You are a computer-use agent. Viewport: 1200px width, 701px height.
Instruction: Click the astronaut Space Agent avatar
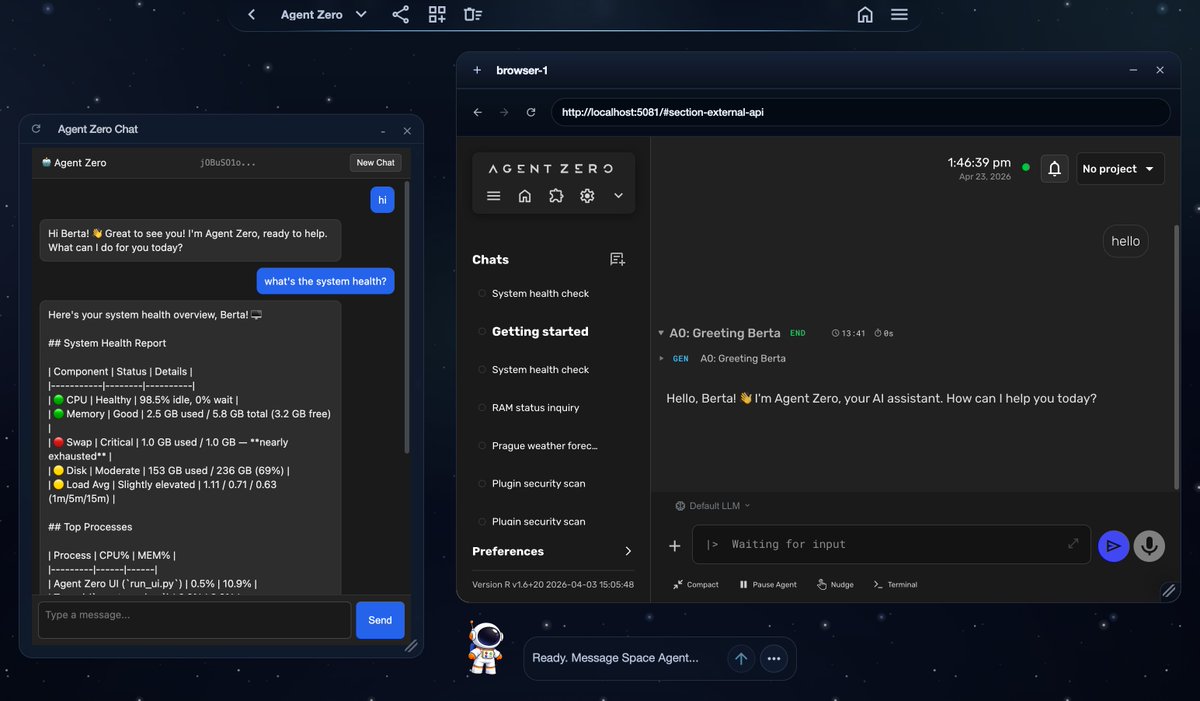486,647
